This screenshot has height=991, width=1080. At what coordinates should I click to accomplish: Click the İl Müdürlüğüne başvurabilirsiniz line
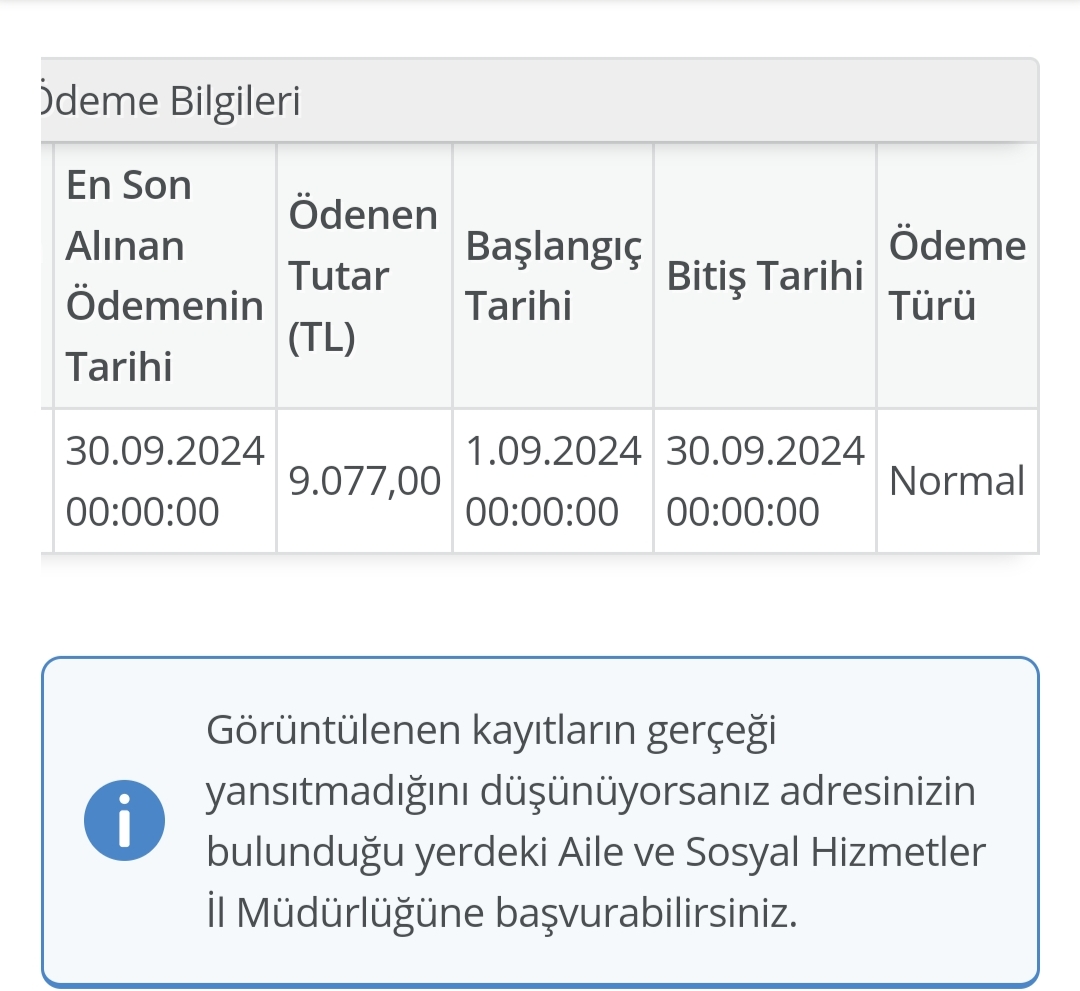[x=502, y=914]
